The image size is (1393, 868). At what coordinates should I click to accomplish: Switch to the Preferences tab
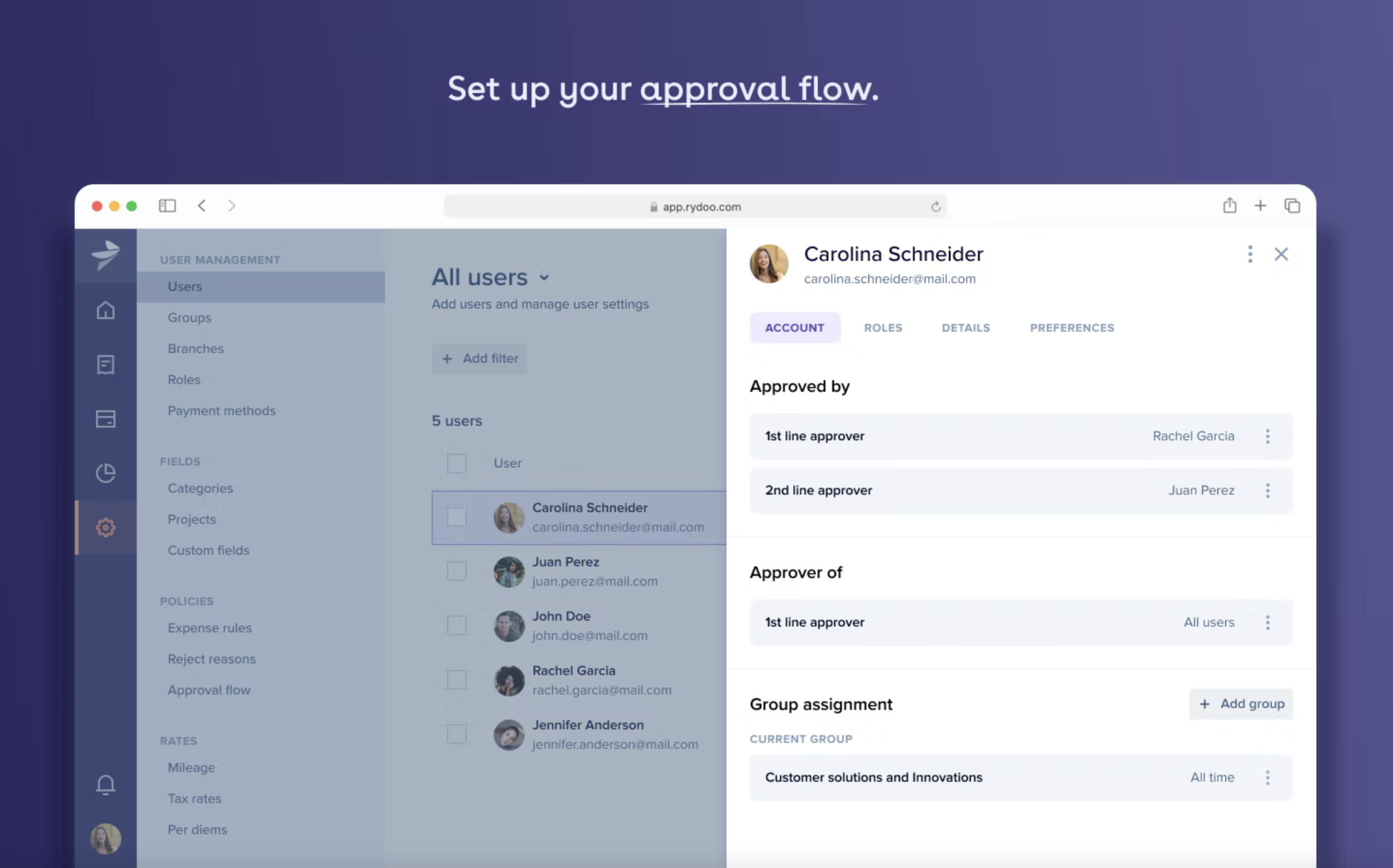coord(1071,328)
